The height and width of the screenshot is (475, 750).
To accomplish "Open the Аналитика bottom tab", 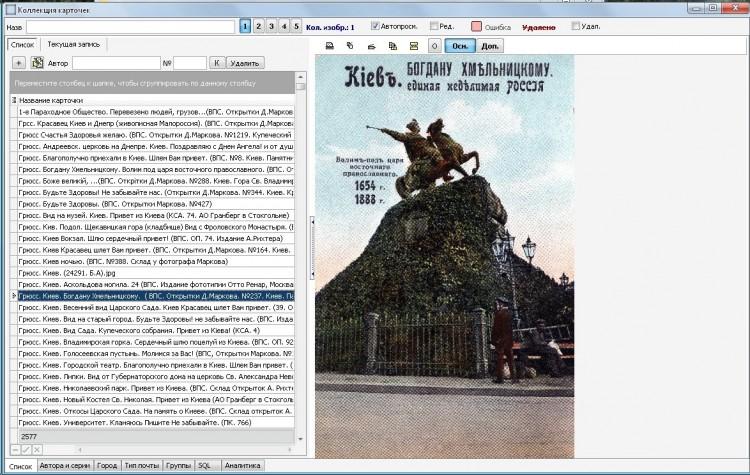I will click(x=243, y=465).
